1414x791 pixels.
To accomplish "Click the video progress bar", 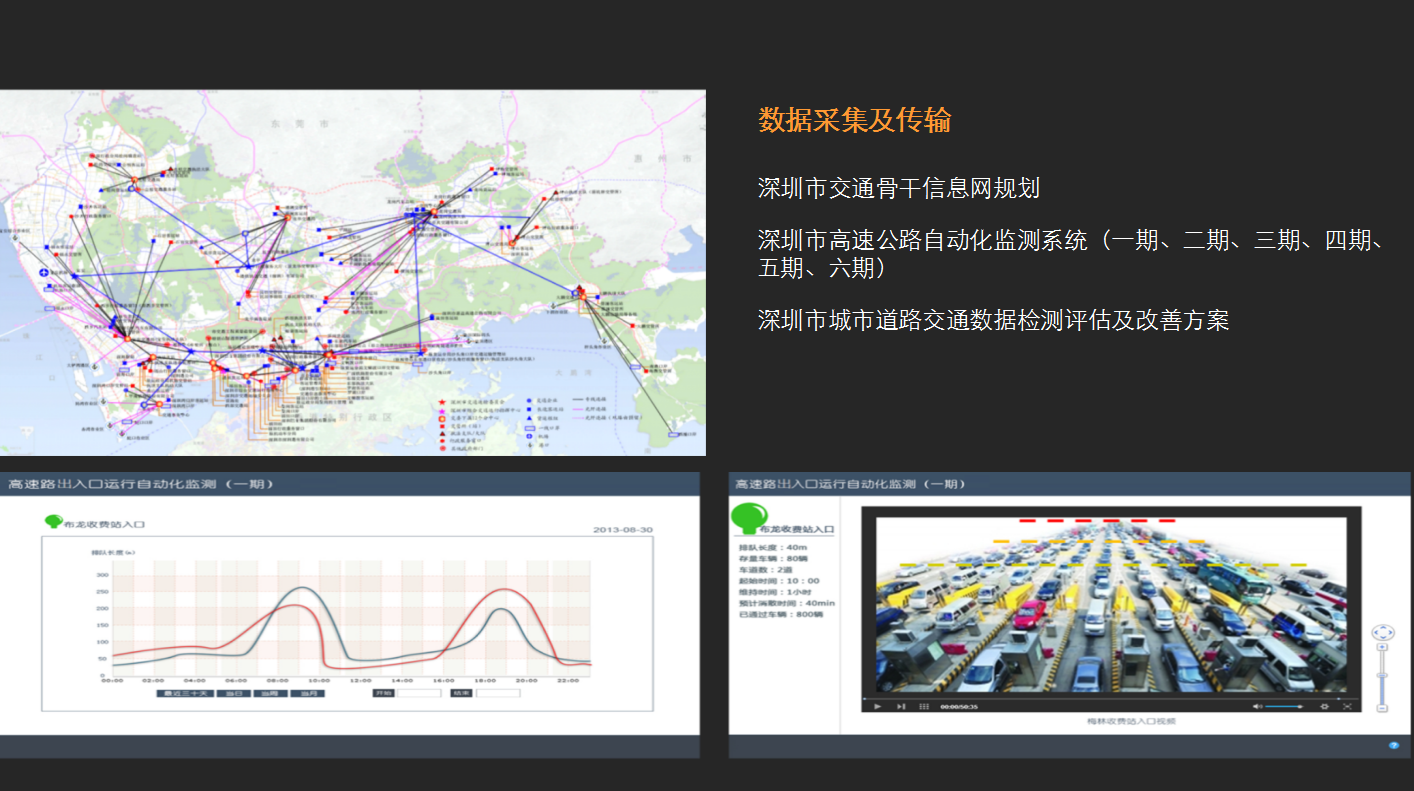I will pos(1110,698).
